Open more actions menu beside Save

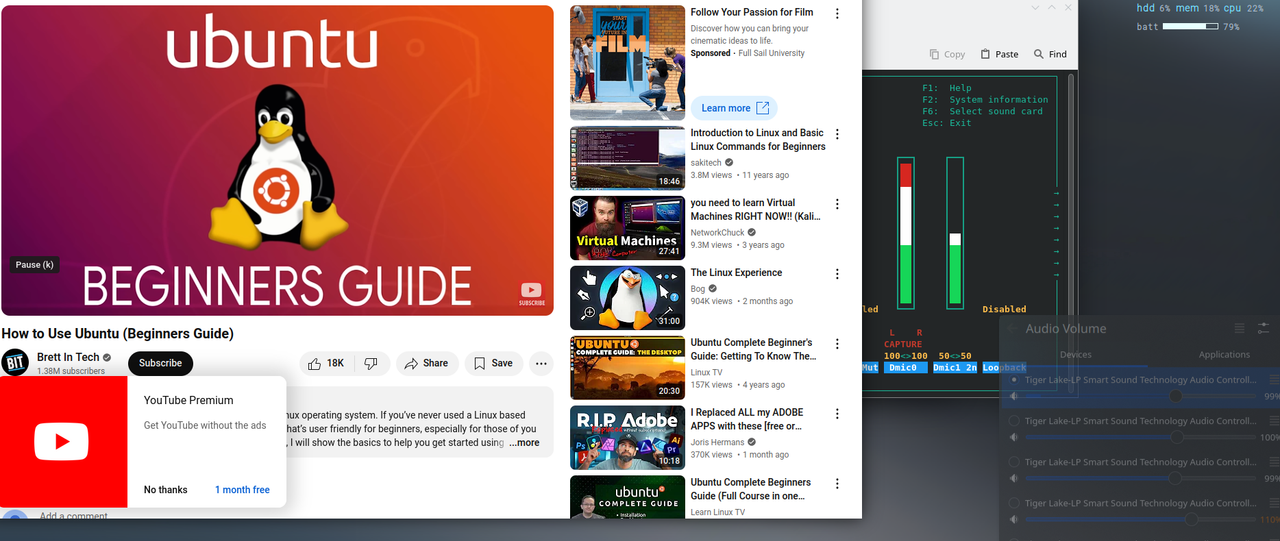point(541,363)
